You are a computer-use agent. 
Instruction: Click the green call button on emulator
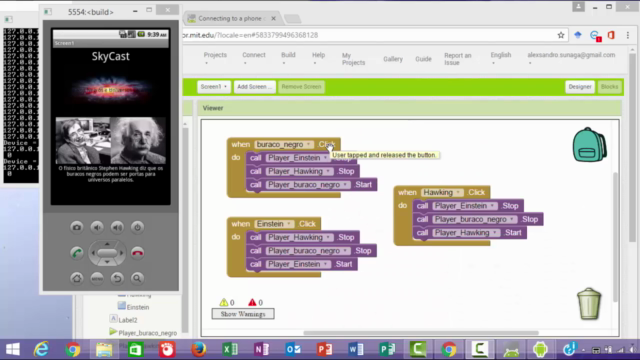point(77,253)
